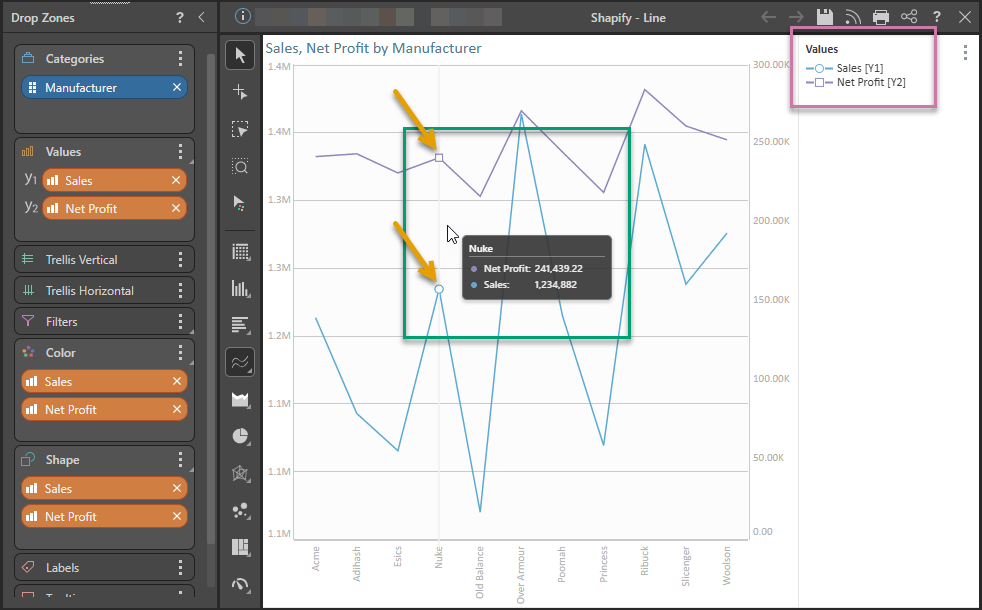This screenshot has height=610, width=982.
Task: Open Filters zone options menu
Action: [180, 321]
